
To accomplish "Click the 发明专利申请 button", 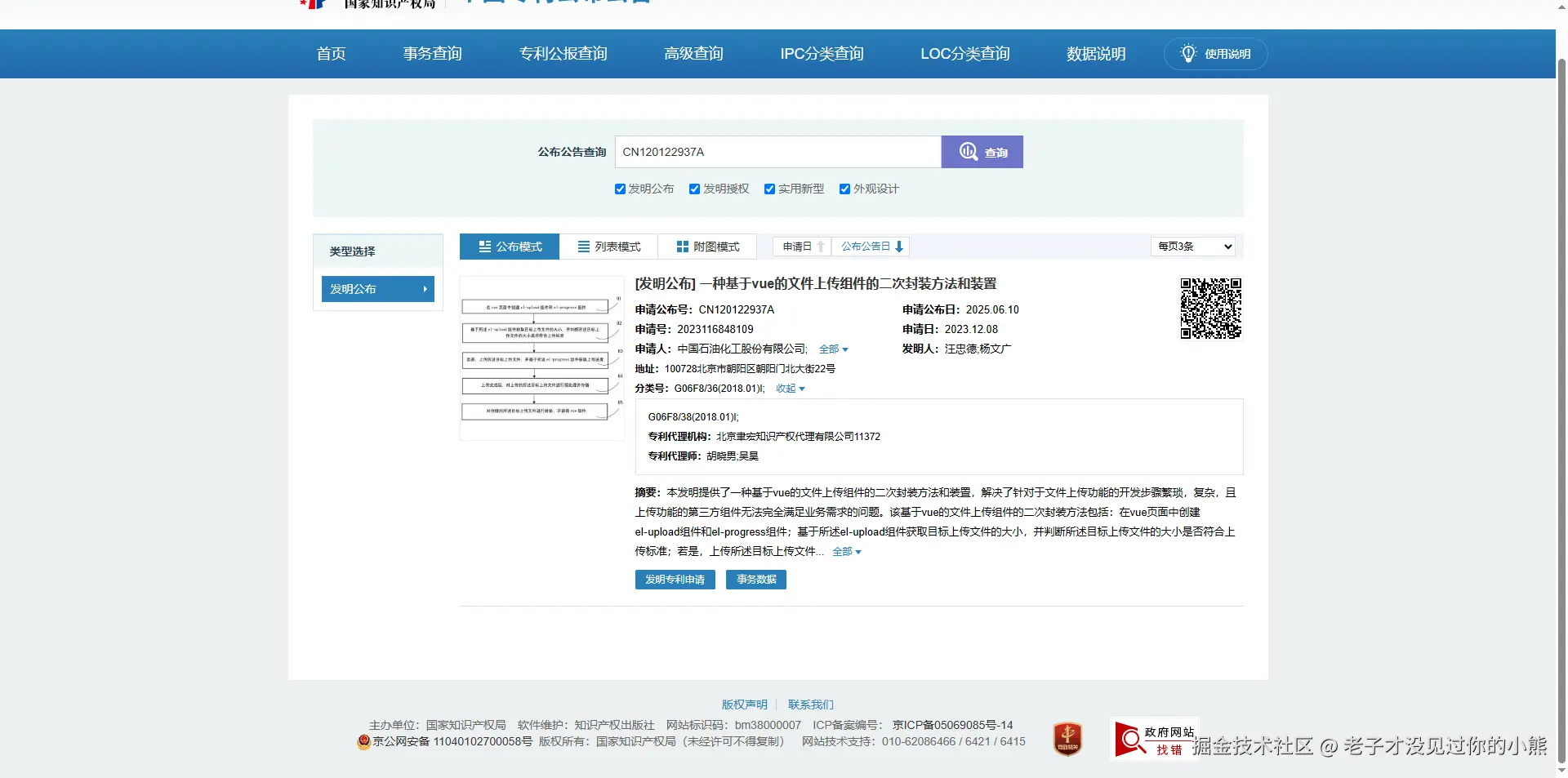I will click(x=675, y=580).
